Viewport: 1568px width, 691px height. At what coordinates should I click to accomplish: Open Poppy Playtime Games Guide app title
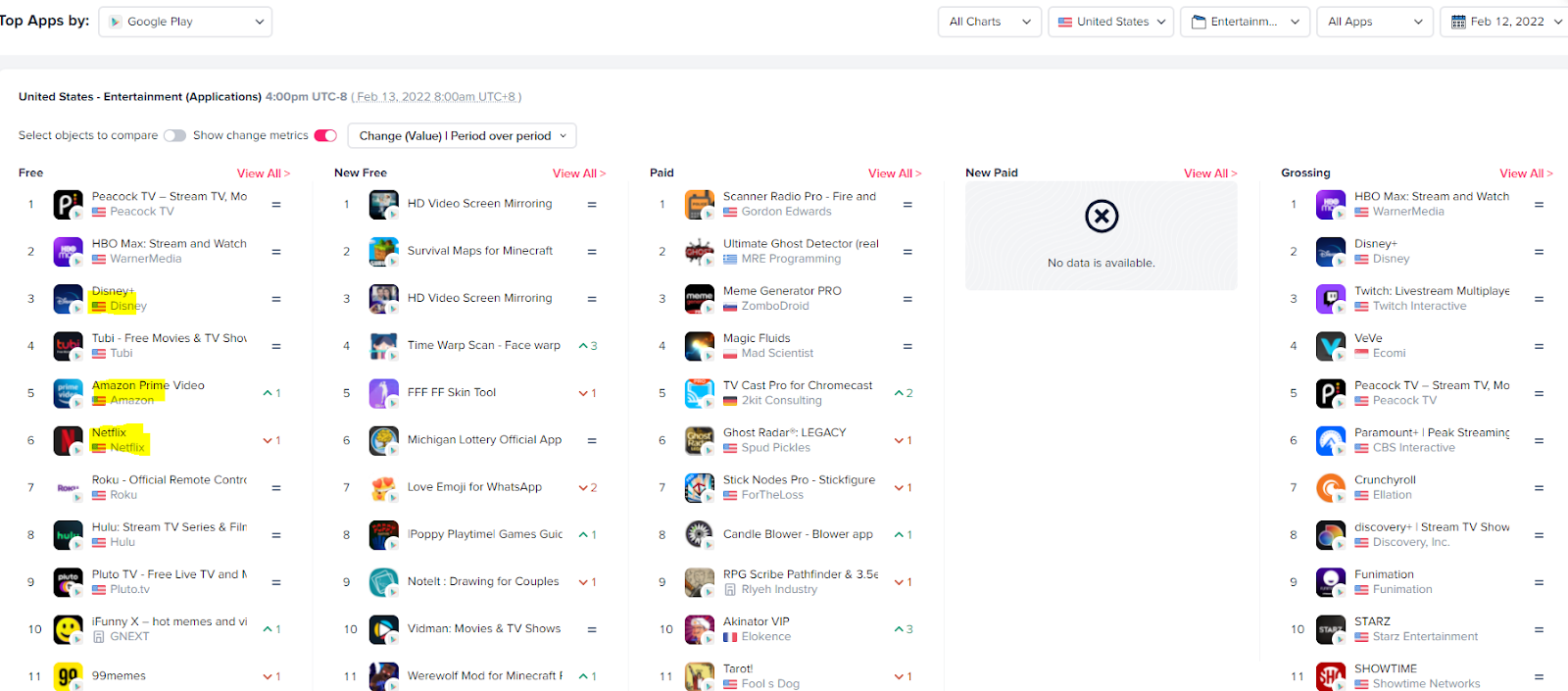[x=485, y=534]
